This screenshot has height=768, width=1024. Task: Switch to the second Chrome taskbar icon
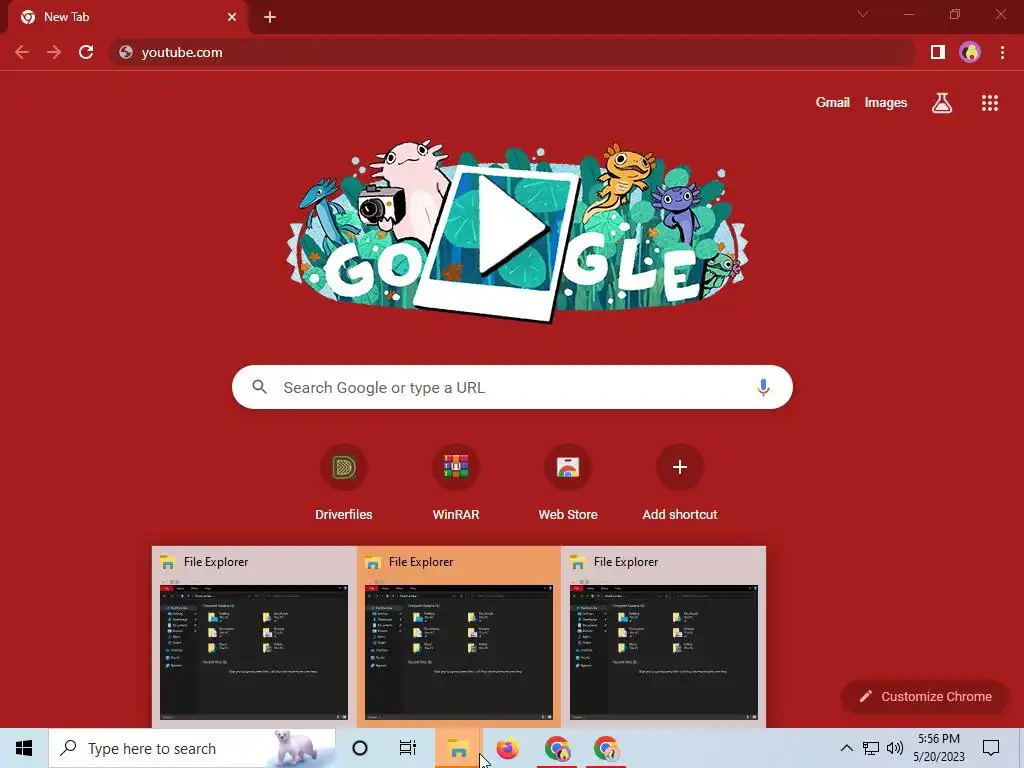point(607,748)
